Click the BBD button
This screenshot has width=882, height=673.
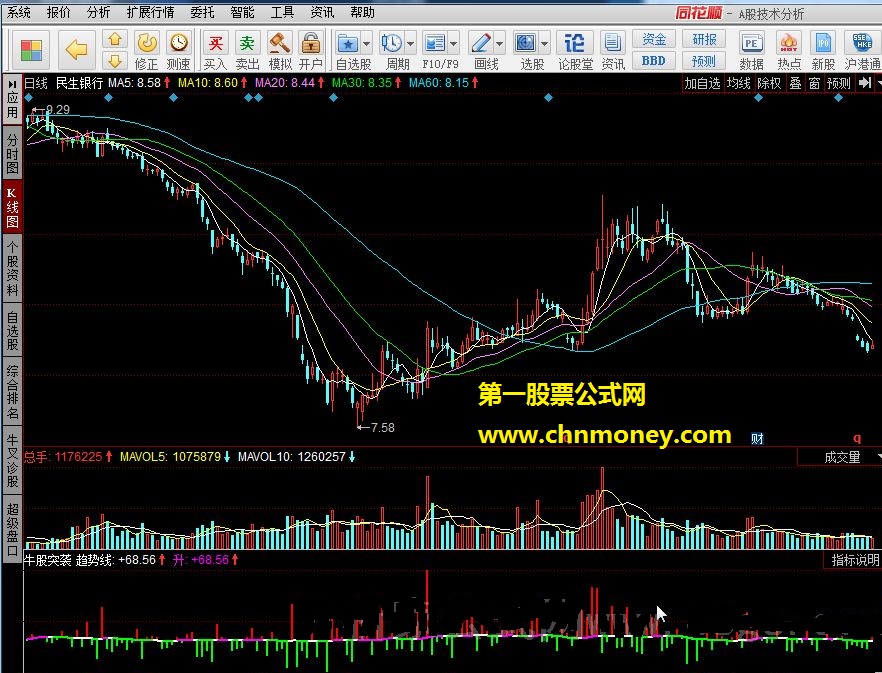tap(653, 61)
